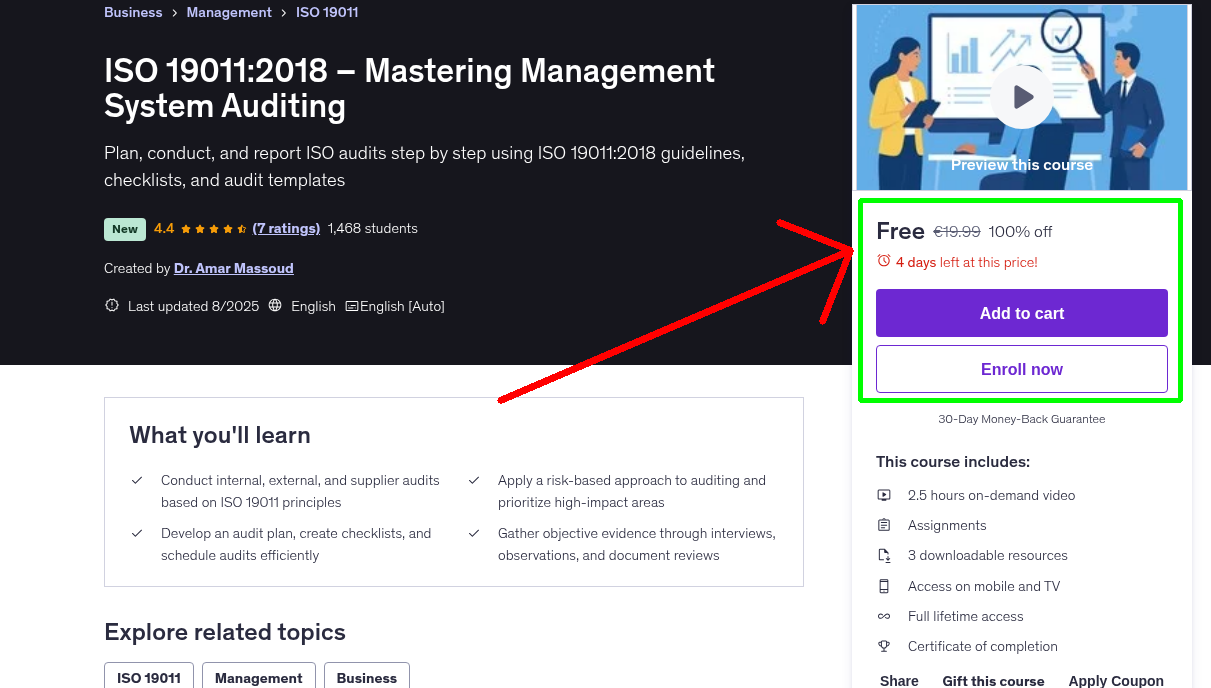Image resolution: width=1211 pixels, height=688 pixels.
Task: Click the certificate trophy icon
Action: (884, 646)
